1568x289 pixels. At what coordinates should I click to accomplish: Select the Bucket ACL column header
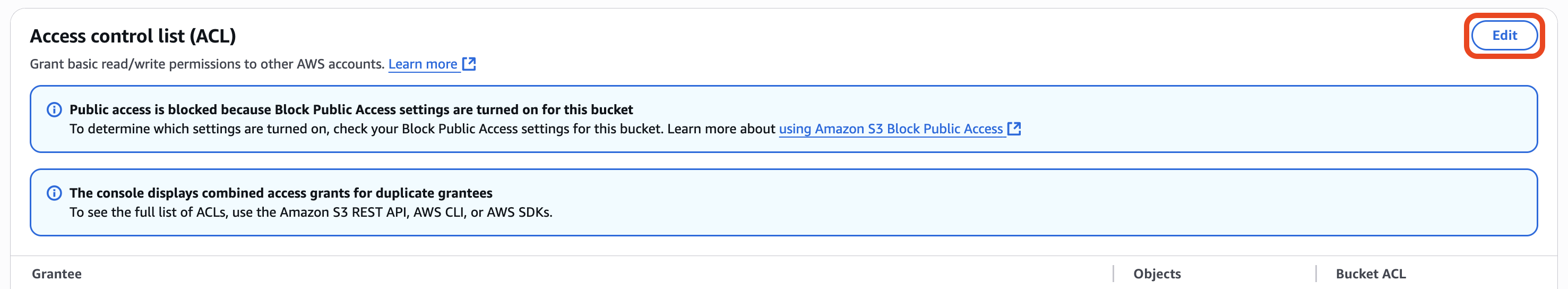point(1370,274)
